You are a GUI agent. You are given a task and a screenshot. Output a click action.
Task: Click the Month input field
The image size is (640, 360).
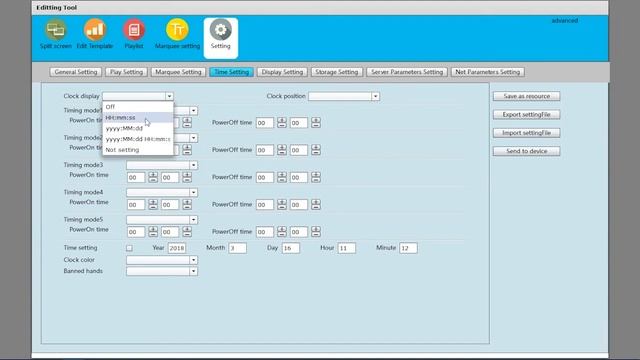coord(238,248)
